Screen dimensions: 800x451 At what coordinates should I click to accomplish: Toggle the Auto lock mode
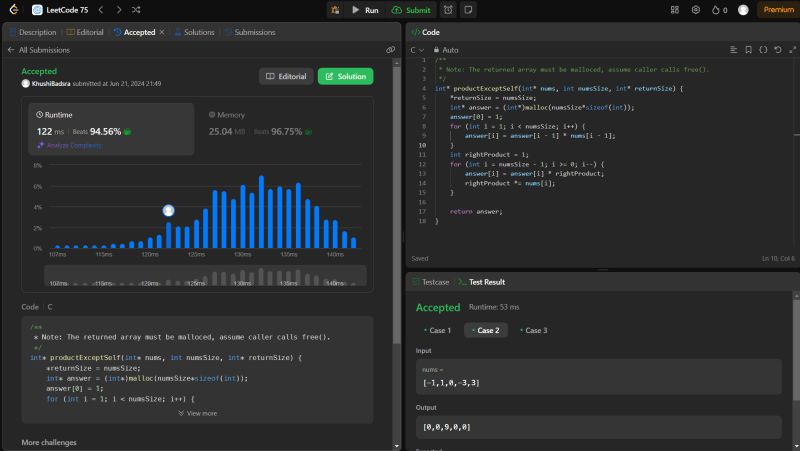point(446,49)
